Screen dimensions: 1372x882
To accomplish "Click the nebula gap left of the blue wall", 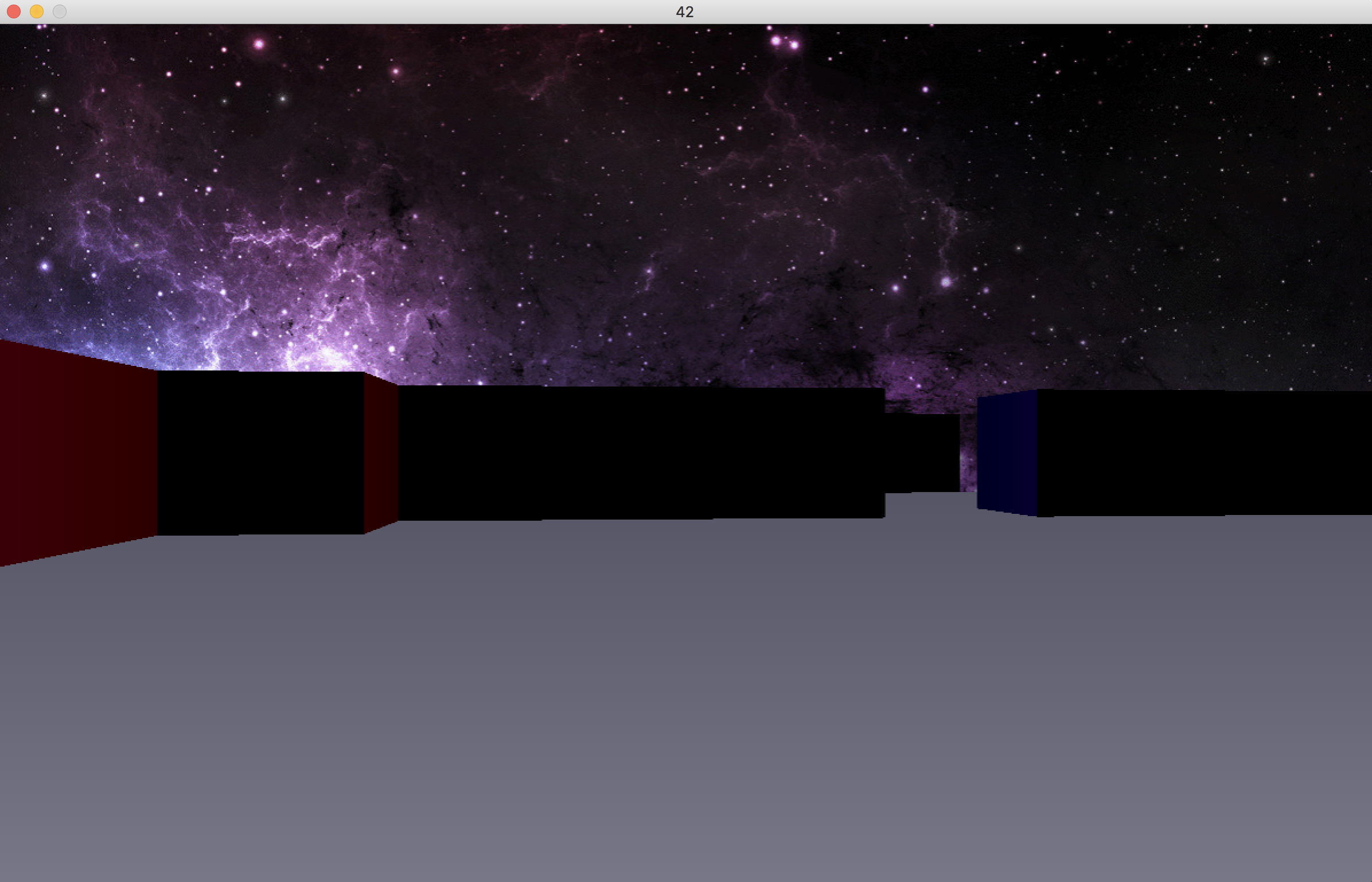I will point(968,453).
